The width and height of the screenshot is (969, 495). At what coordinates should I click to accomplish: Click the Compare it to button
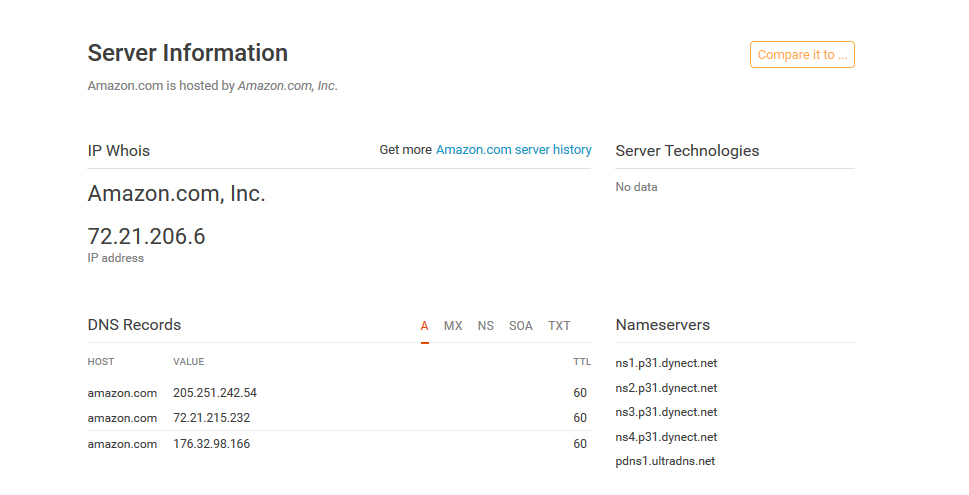click(x=802, y=55)
